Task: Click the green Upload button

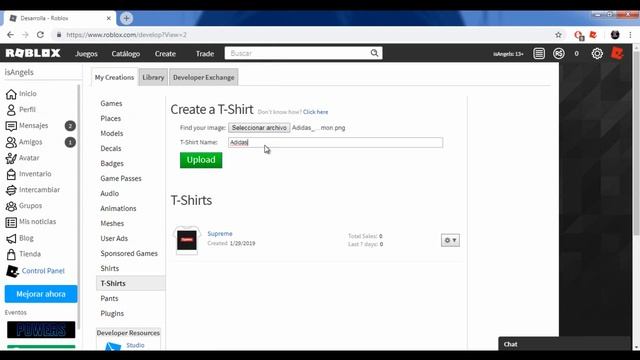Action: [x=201, y=160]
